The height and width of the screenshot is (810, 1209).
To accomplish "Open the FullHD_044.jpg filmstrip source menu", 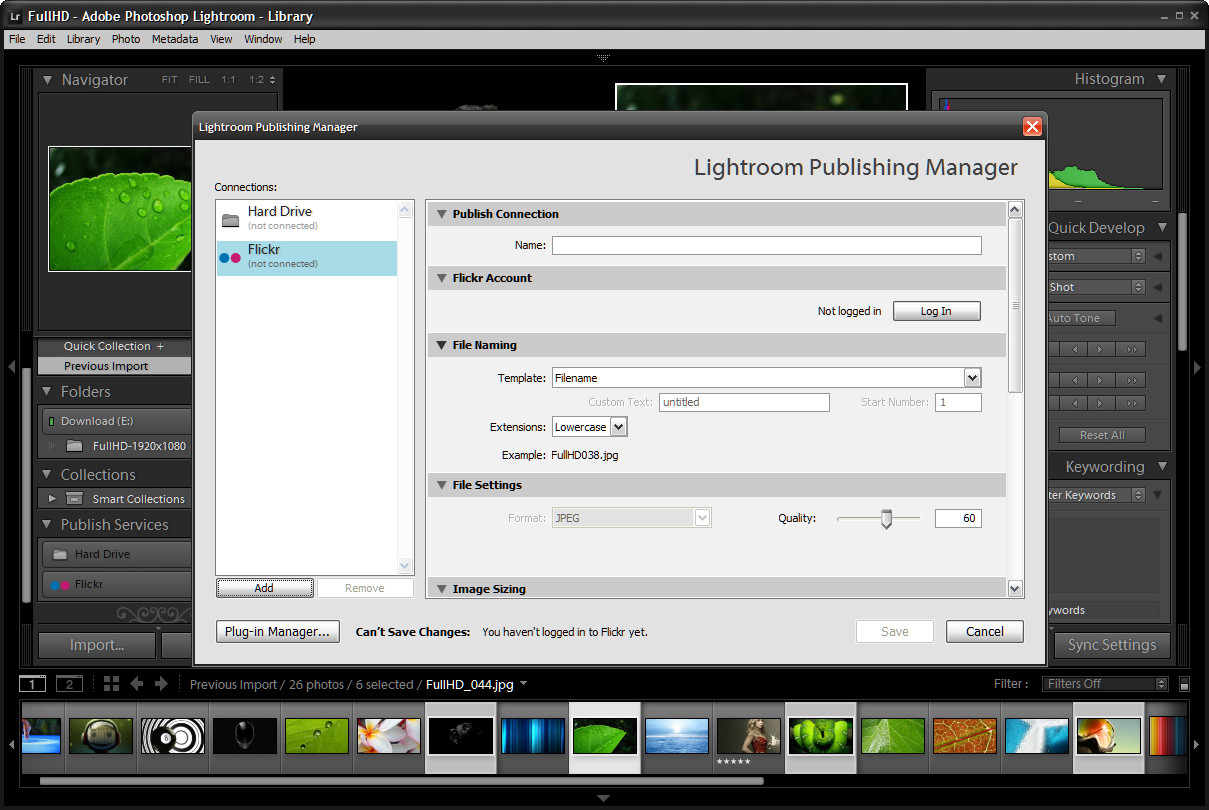I will click(477, 684).
